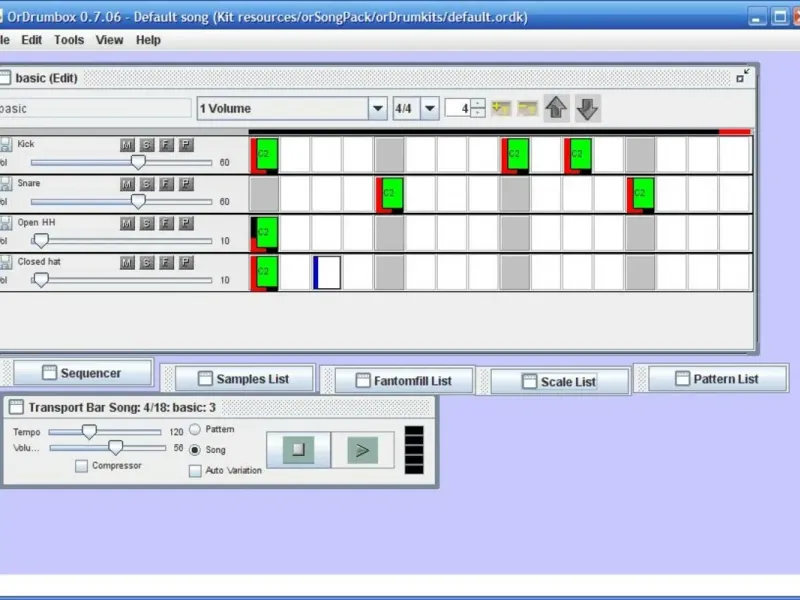Mute the Open HH track

click(x=127, y=223)
